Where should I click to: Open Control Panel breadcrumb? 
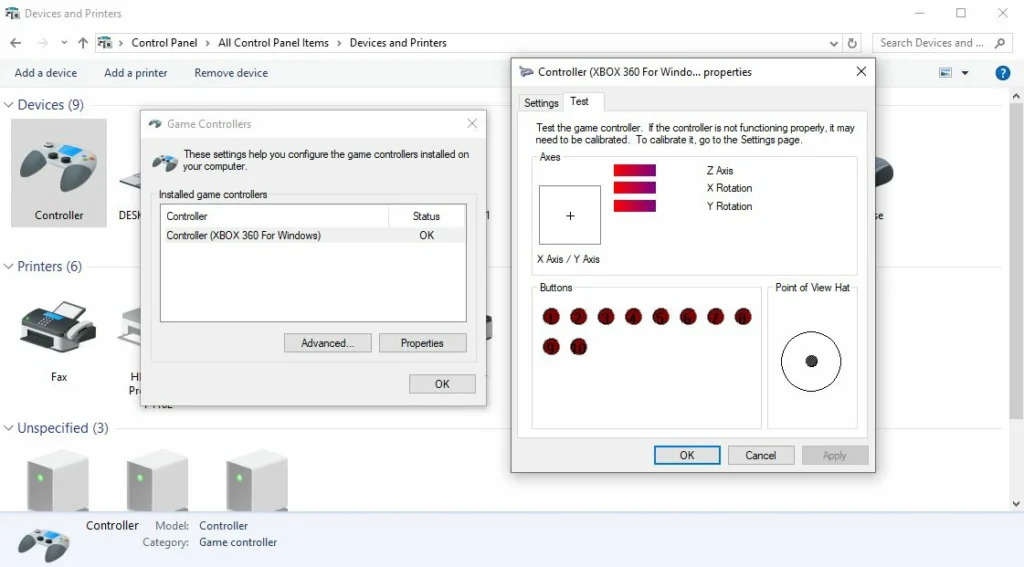tap(164, 43)
